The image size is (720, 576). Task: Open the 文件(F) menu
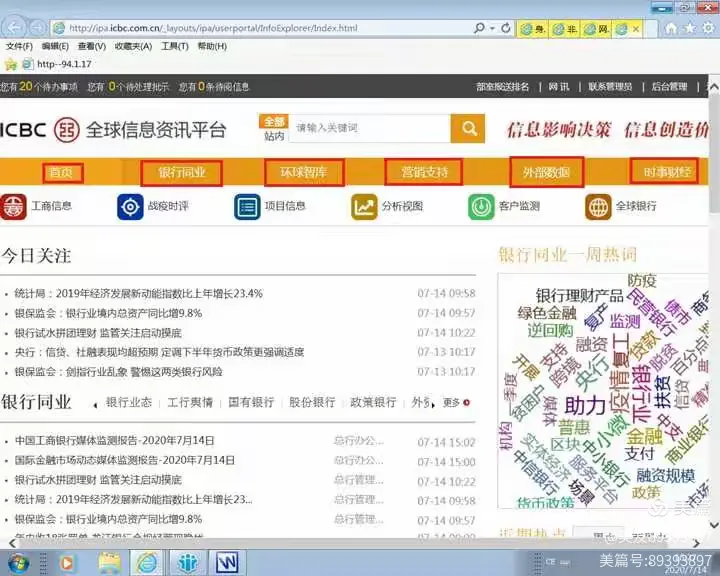pyautogui.click(x=19, y=46)
